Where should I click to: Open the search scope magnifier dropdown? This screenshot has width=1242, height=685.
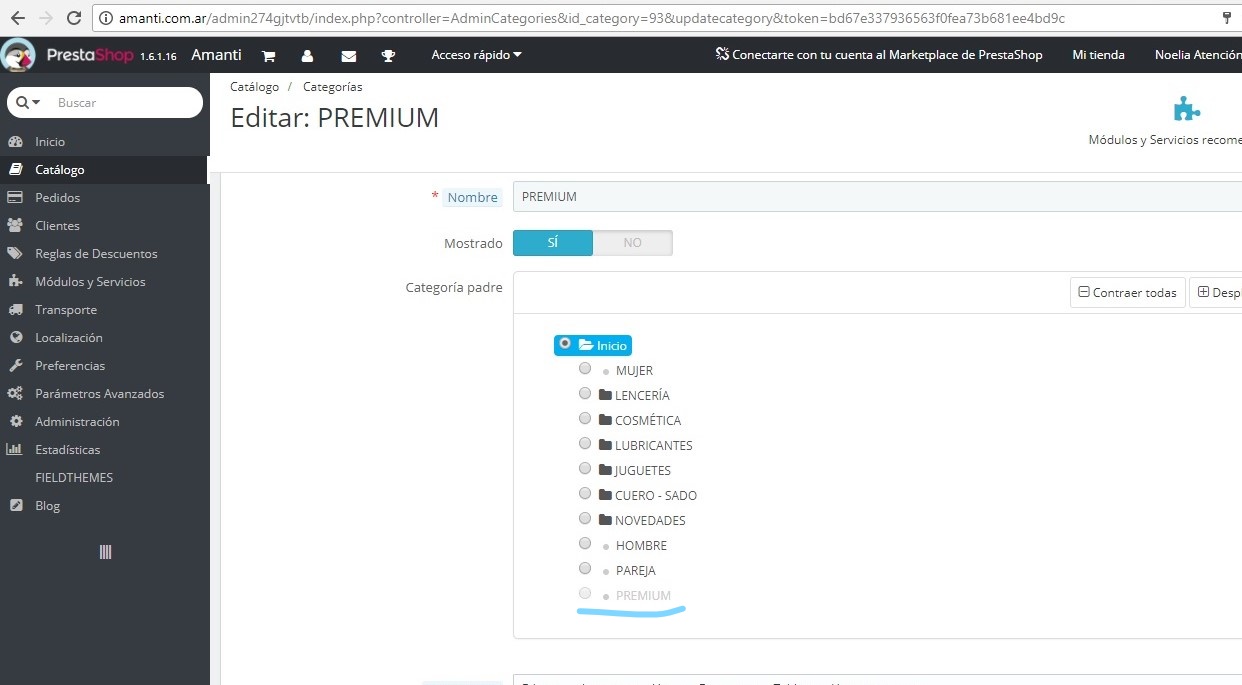point(29,102)
